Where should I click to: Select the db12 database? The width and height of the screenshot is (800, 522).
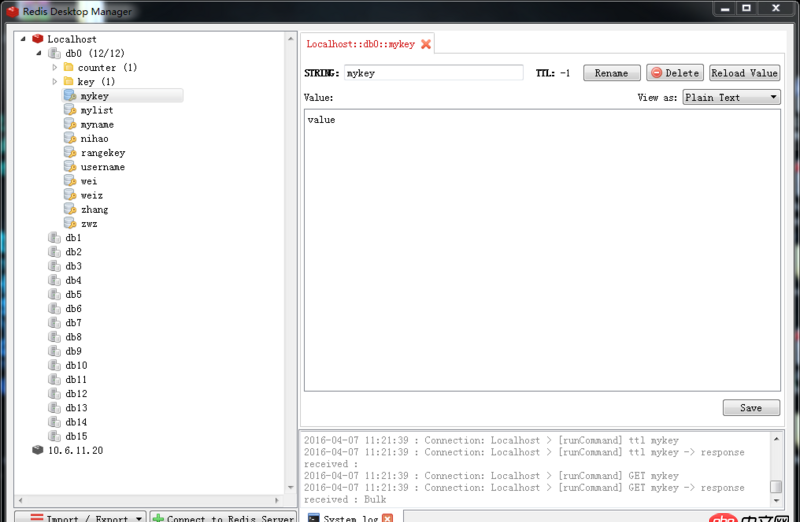click(x=76, y=394)
